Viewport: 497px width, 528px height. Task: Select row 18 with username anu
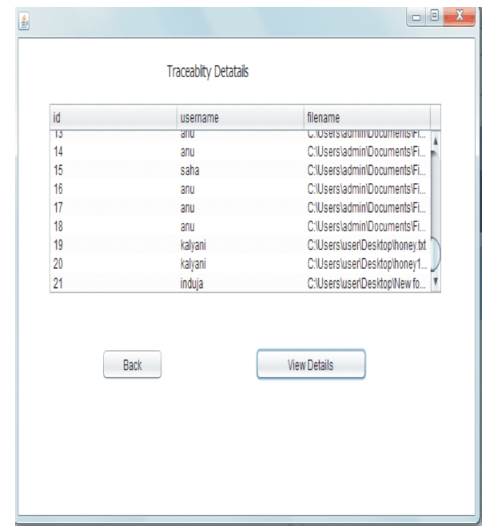[x=240, y=226]
